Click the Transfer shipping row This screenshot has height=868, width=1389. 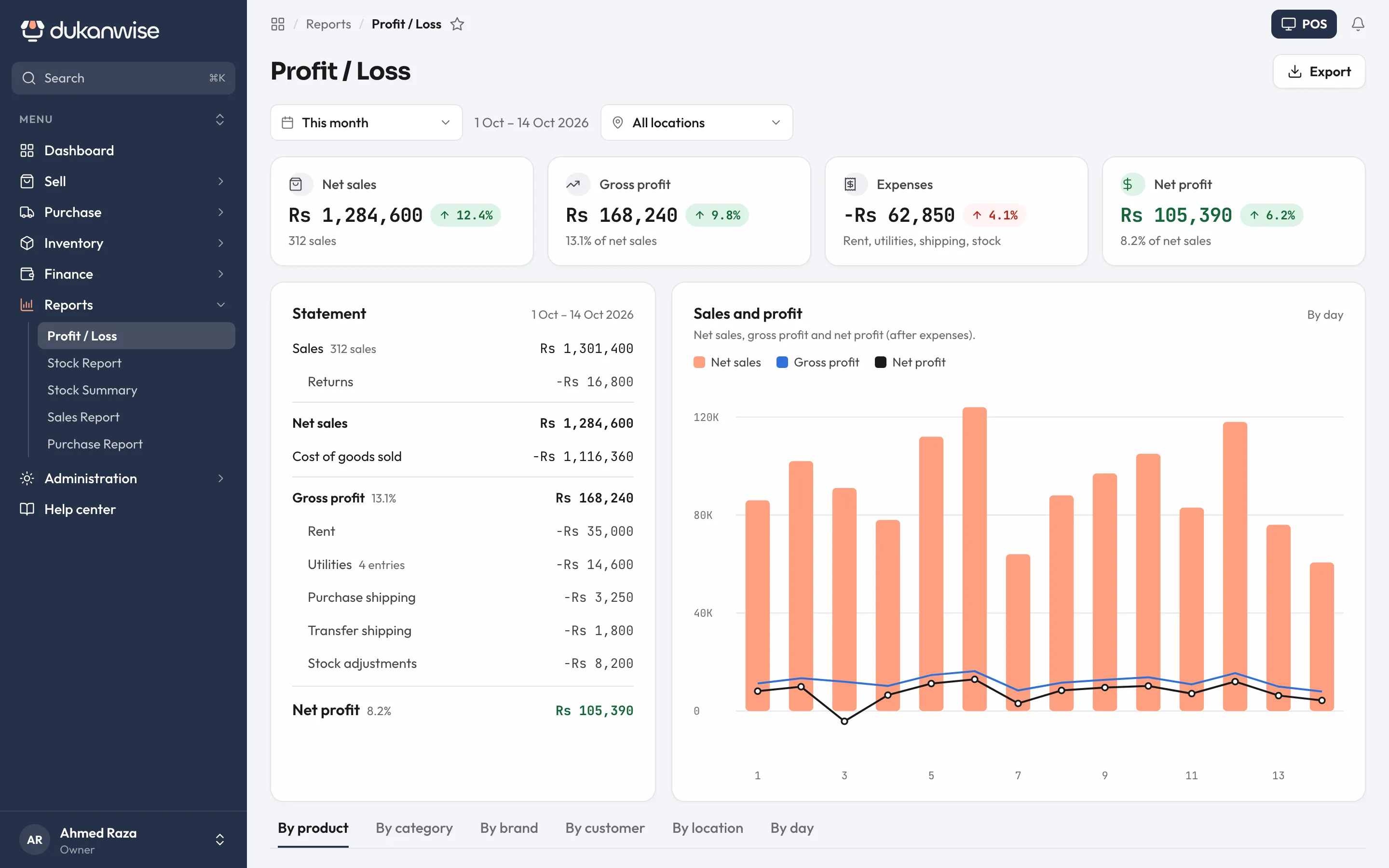tap(463, 630)
